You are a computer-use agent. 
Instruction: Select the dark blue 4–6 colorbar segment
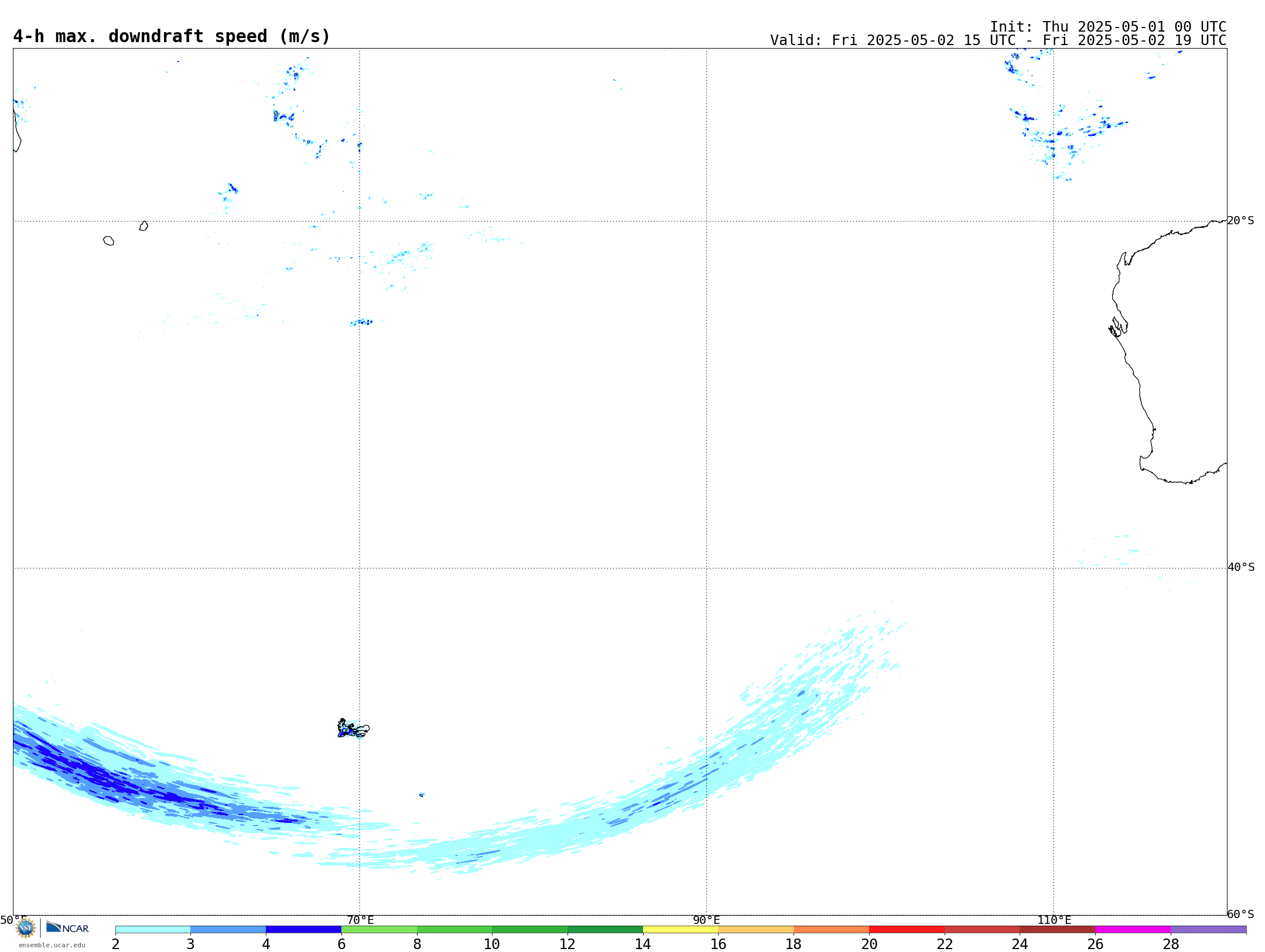pyautogui.click(x=303, y=930)
